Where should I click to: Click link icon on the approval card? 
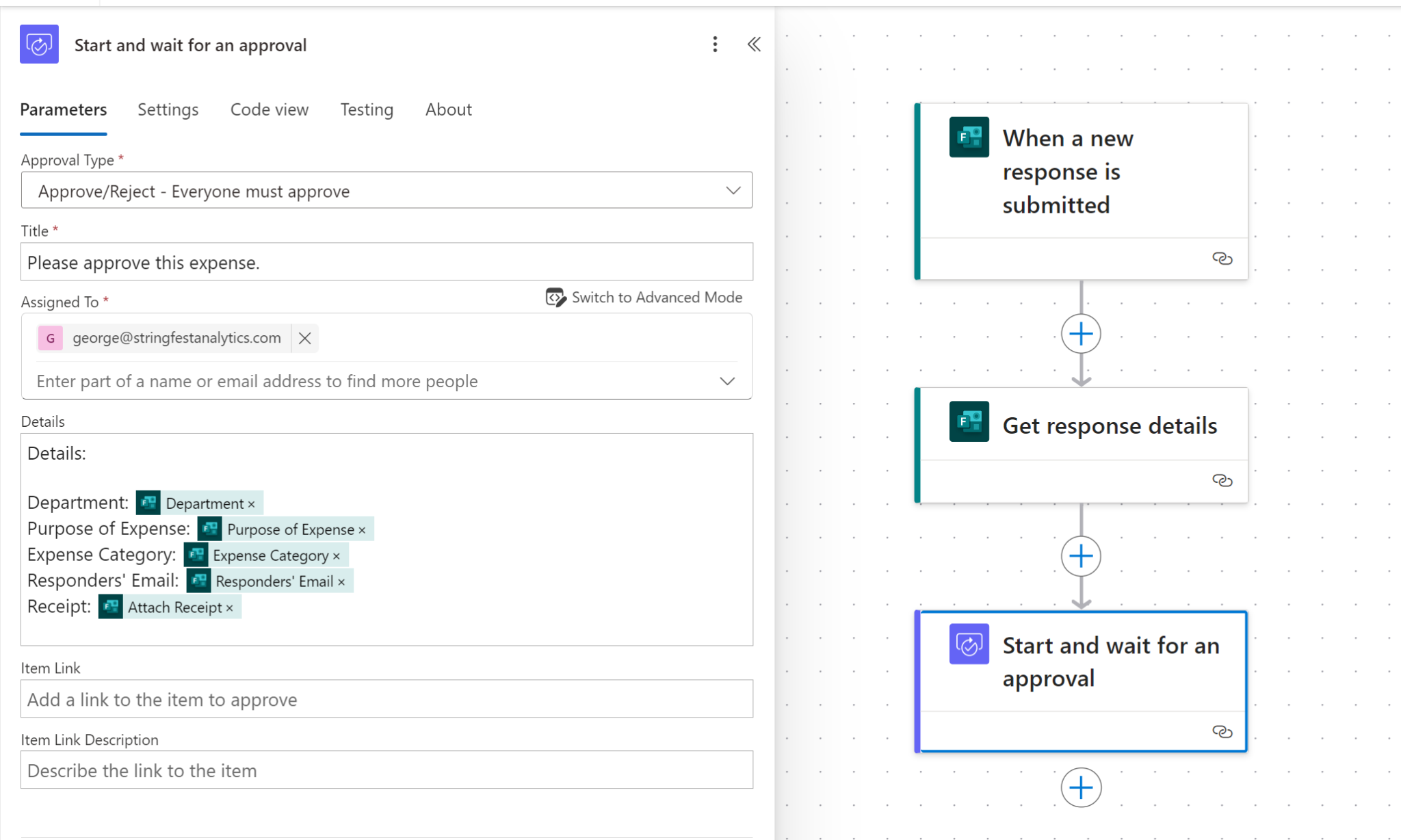point(1222,732)
